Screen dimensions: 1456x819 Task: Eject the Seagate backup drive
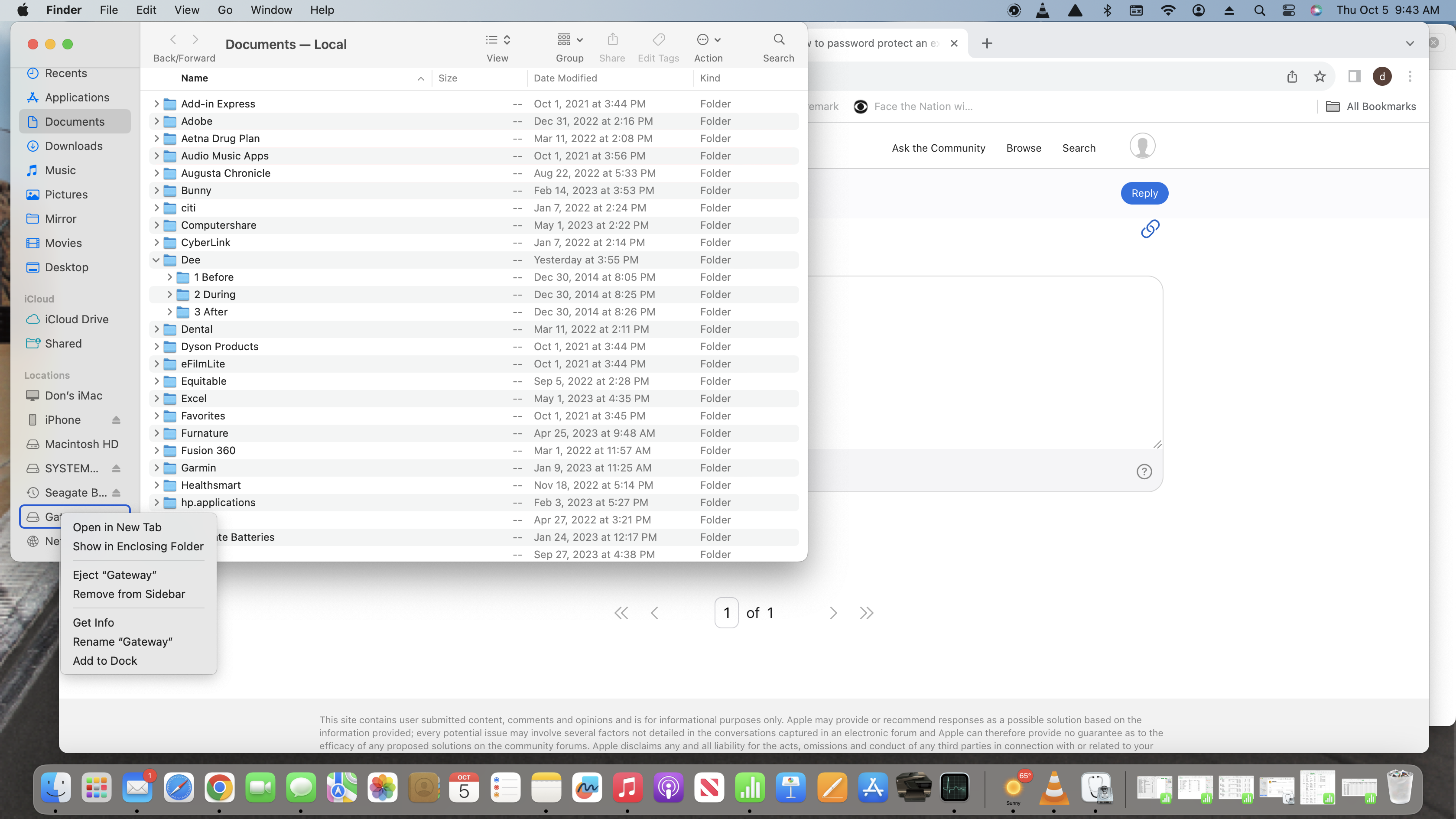(x=116, y=493)
